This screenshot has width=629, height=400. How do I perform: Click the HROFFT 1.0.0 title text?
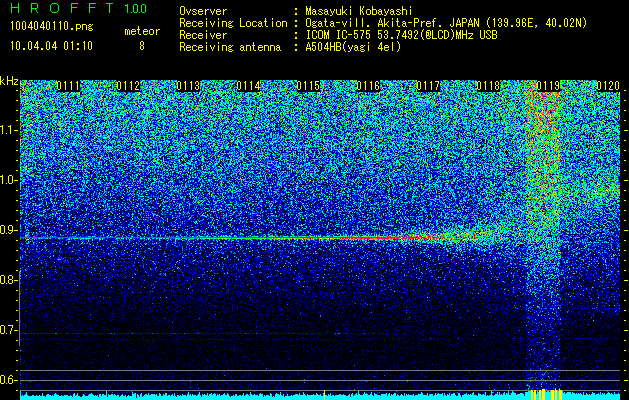tap(79, 8)
